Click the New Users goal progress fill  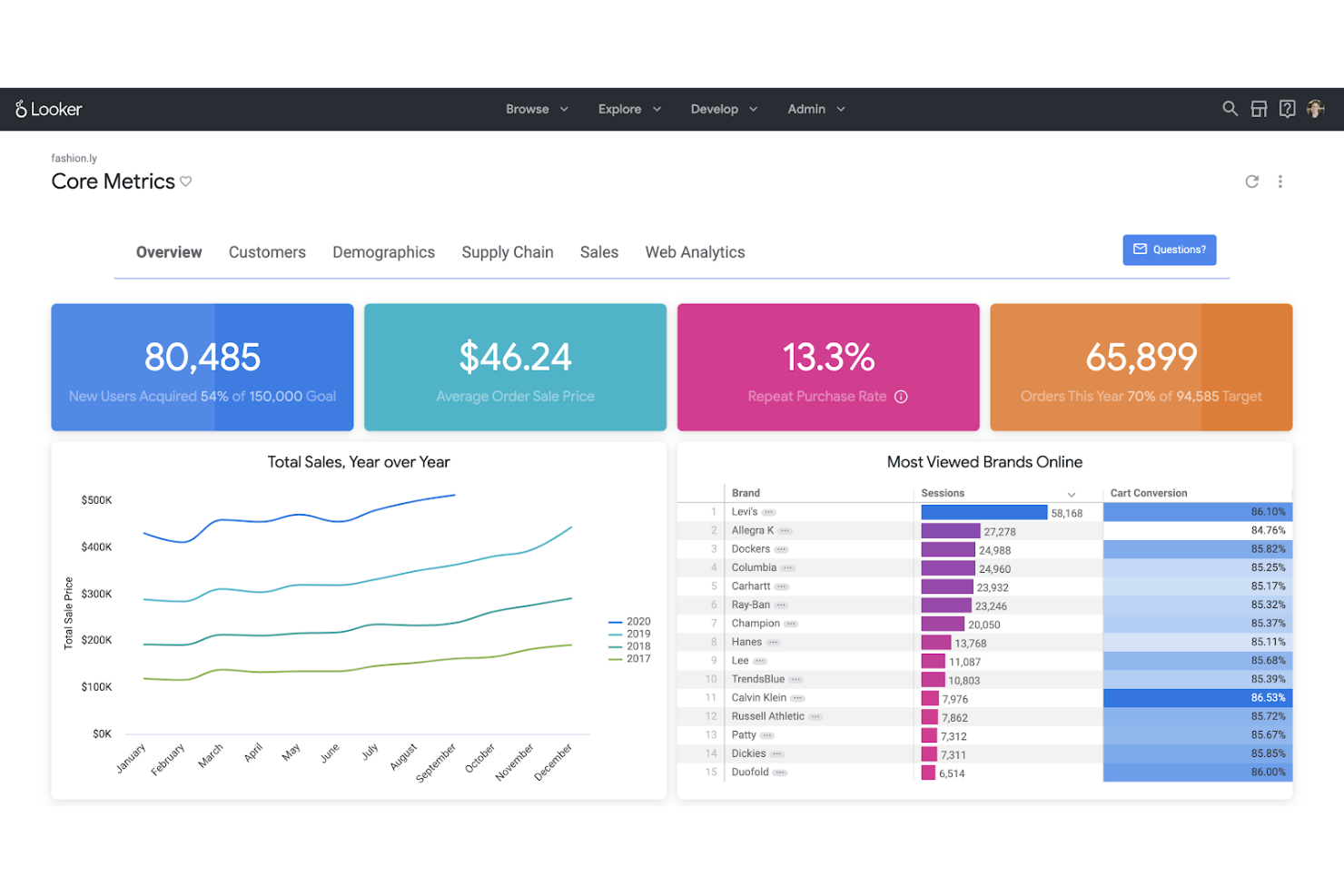[x=134, y=367]
